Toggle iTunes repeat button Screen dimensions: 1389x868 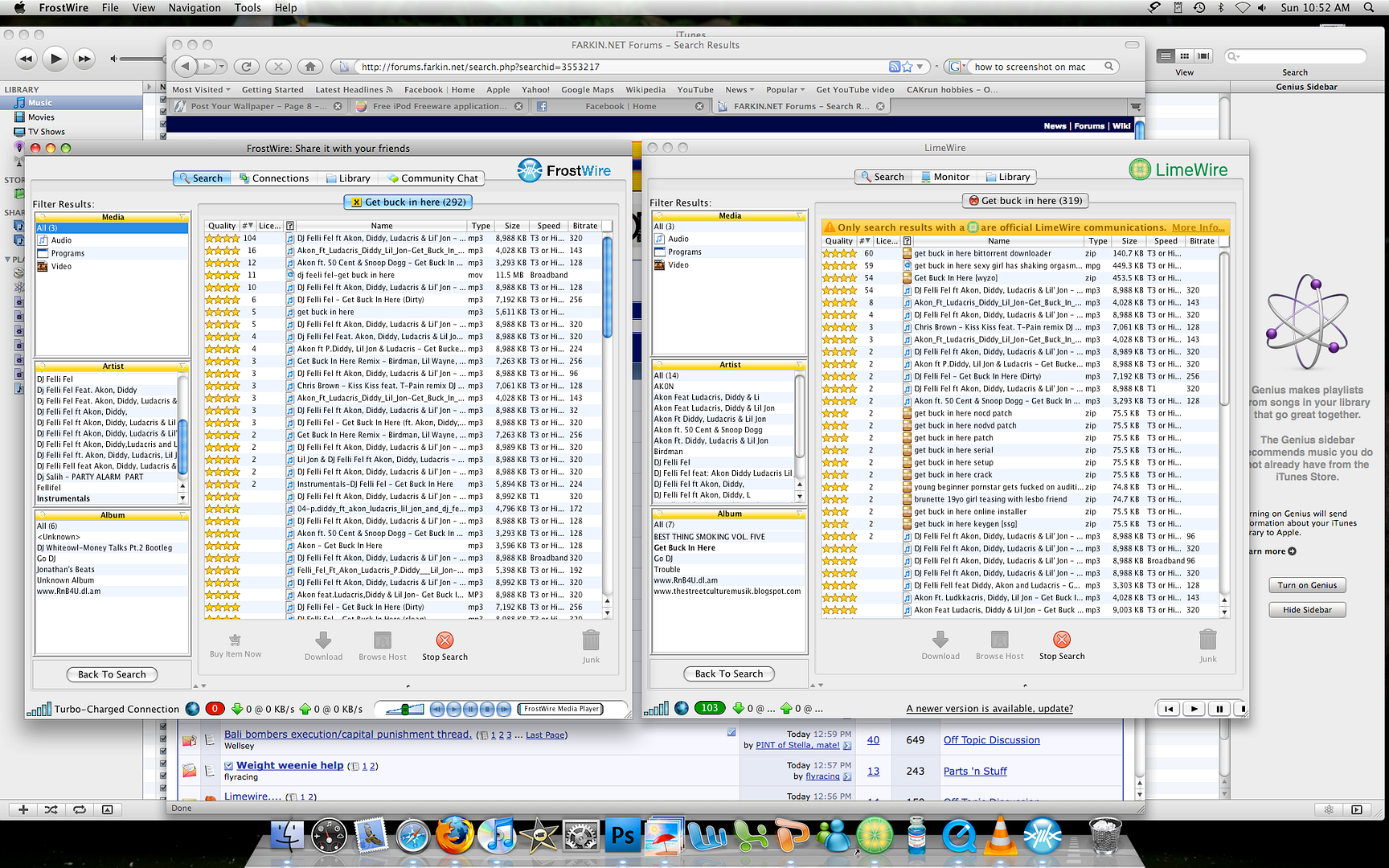click(79, 809)
